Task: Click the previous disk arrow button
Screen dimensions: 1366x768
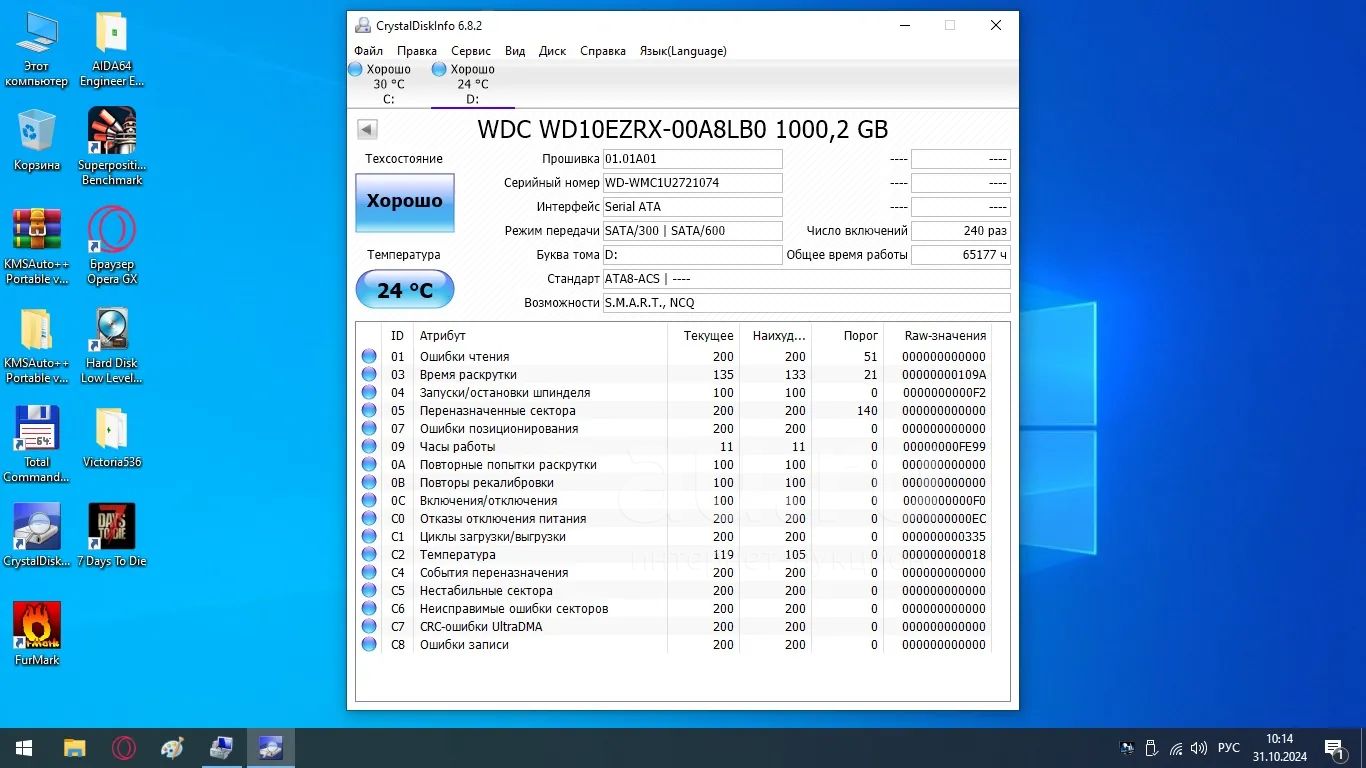Action: (x=367, y=129)
